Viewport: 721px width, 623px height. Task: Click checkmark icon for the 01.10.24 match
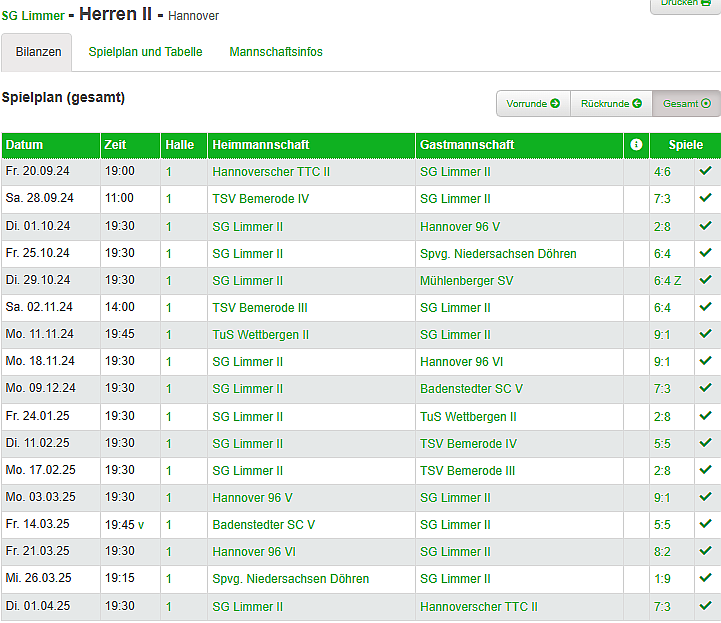[706, 226]
